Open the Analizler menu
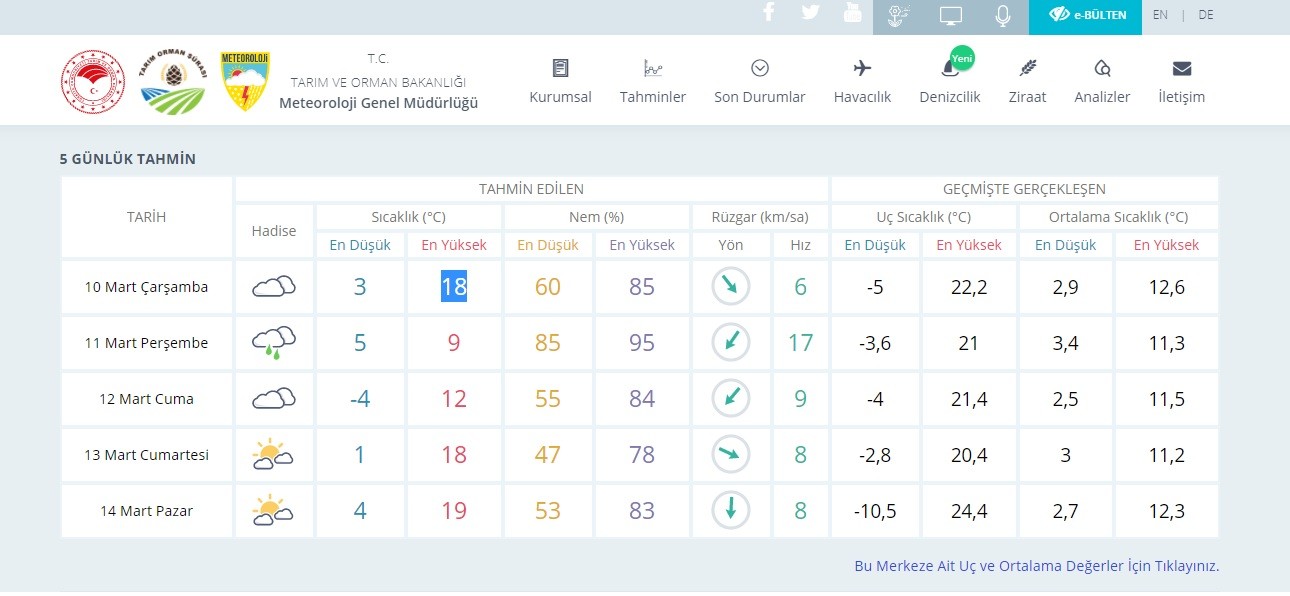 point(1102,81)
